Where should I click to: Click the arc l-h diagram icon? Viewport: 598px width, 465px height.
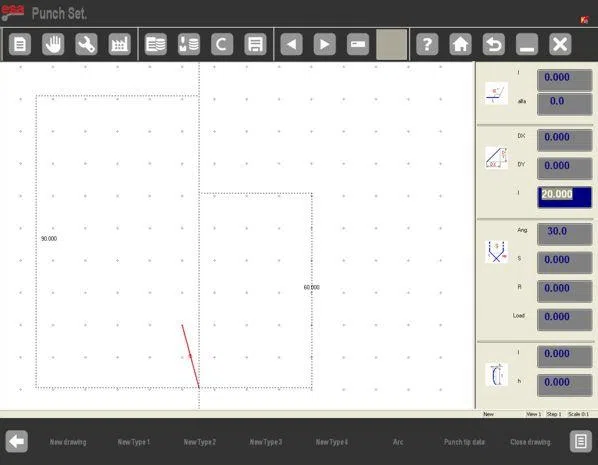click(x=496, y=375)
